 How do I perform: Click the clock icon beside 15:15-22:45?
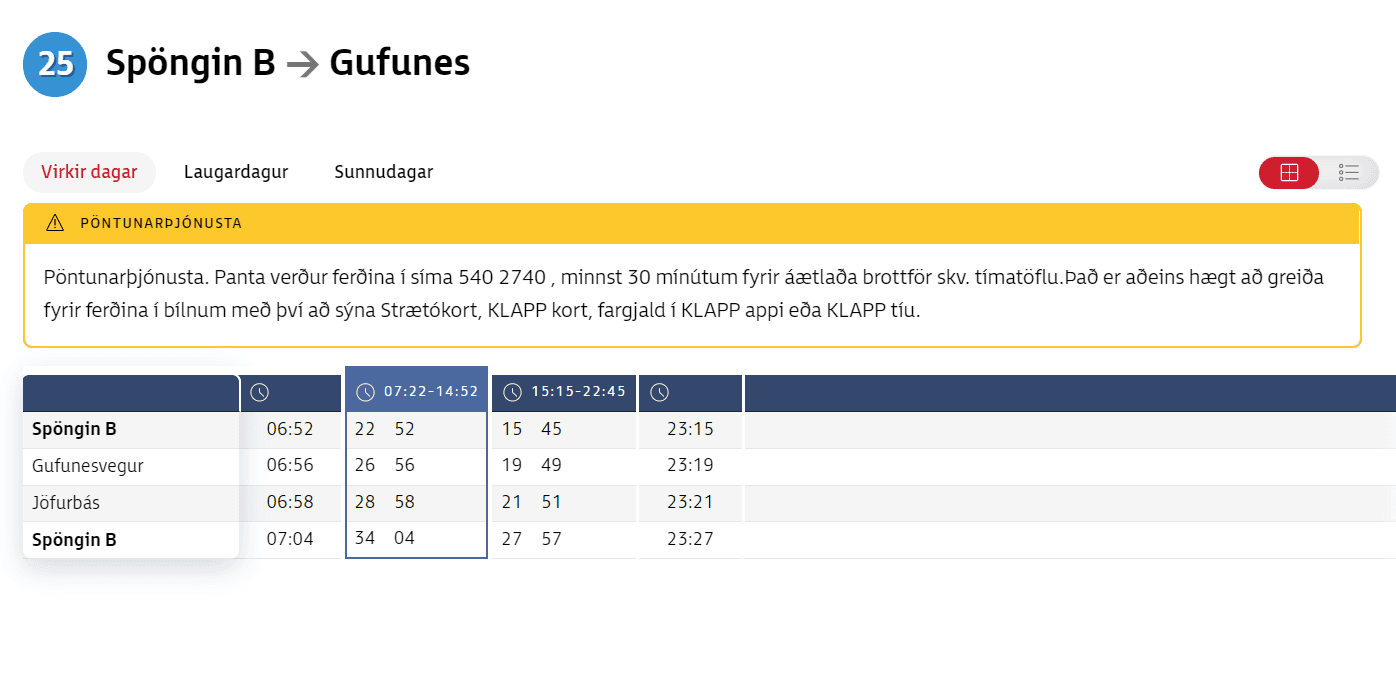click(x=512, y=392)
